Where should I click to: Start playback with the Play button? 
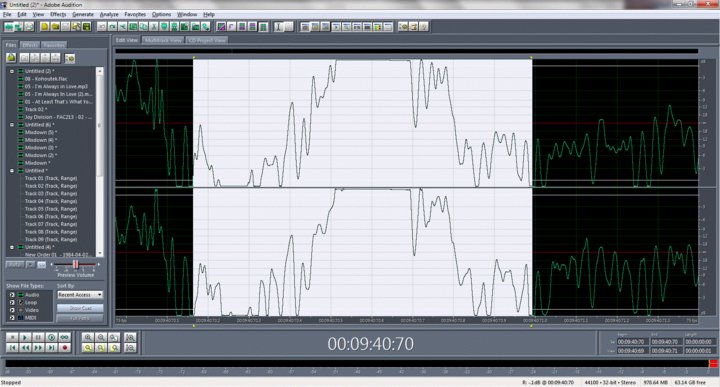[25, 337]
